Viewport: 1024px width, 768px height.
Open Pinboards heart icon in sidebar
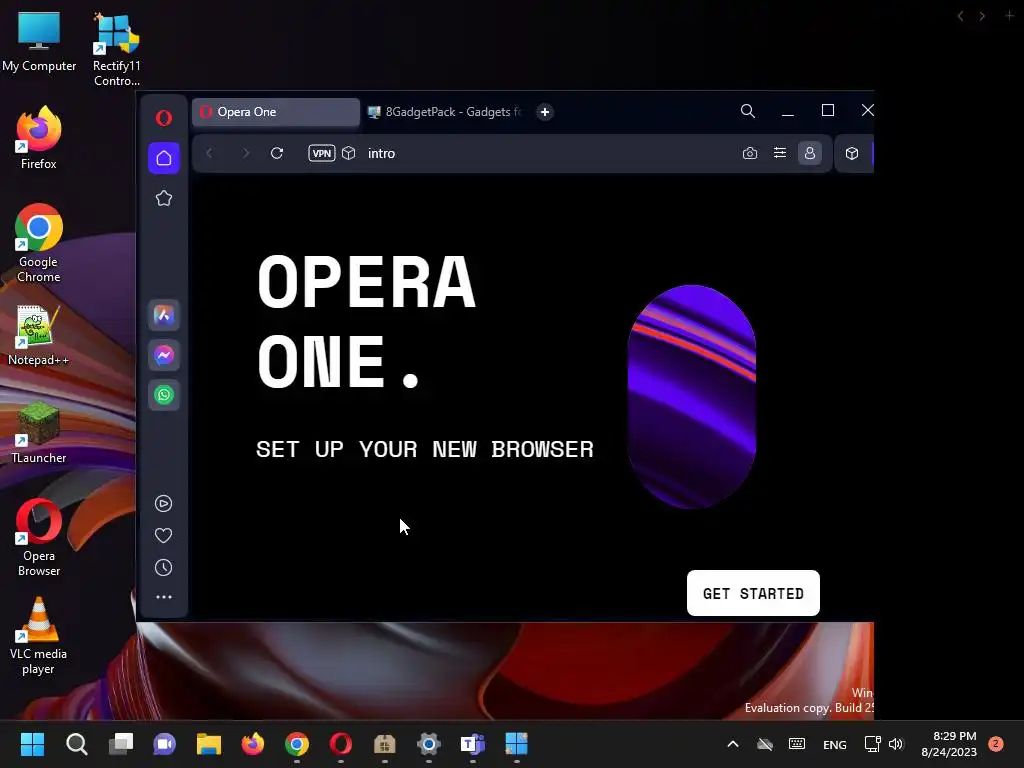click(163, 536)
